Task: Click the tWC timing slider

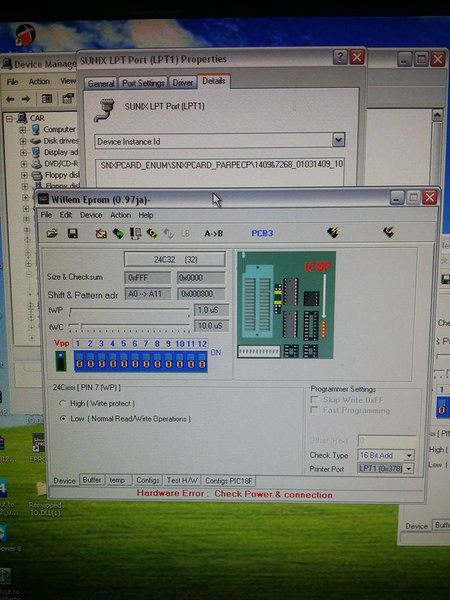Action: point(129,326)
